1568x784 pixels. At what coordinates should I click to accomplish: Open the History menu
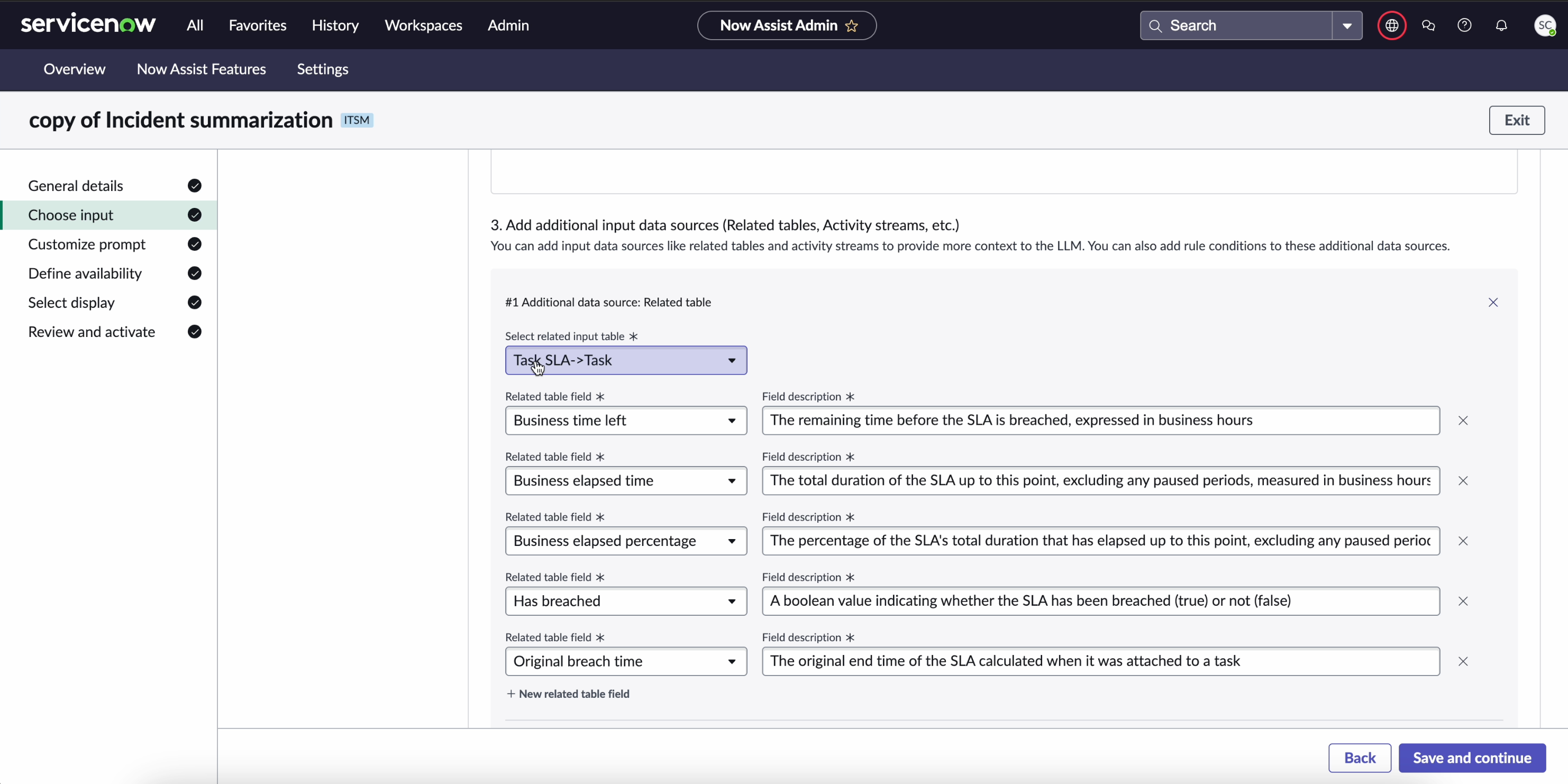[335, 25]
